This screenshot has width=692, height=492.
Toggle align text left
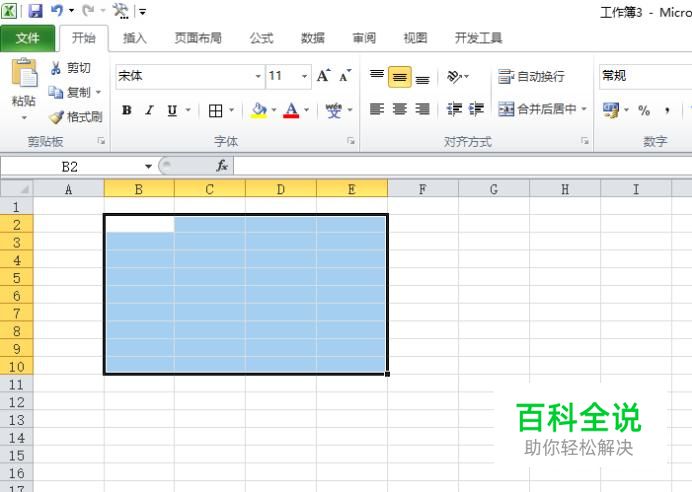pyautogui.click(x=376, y=109)
